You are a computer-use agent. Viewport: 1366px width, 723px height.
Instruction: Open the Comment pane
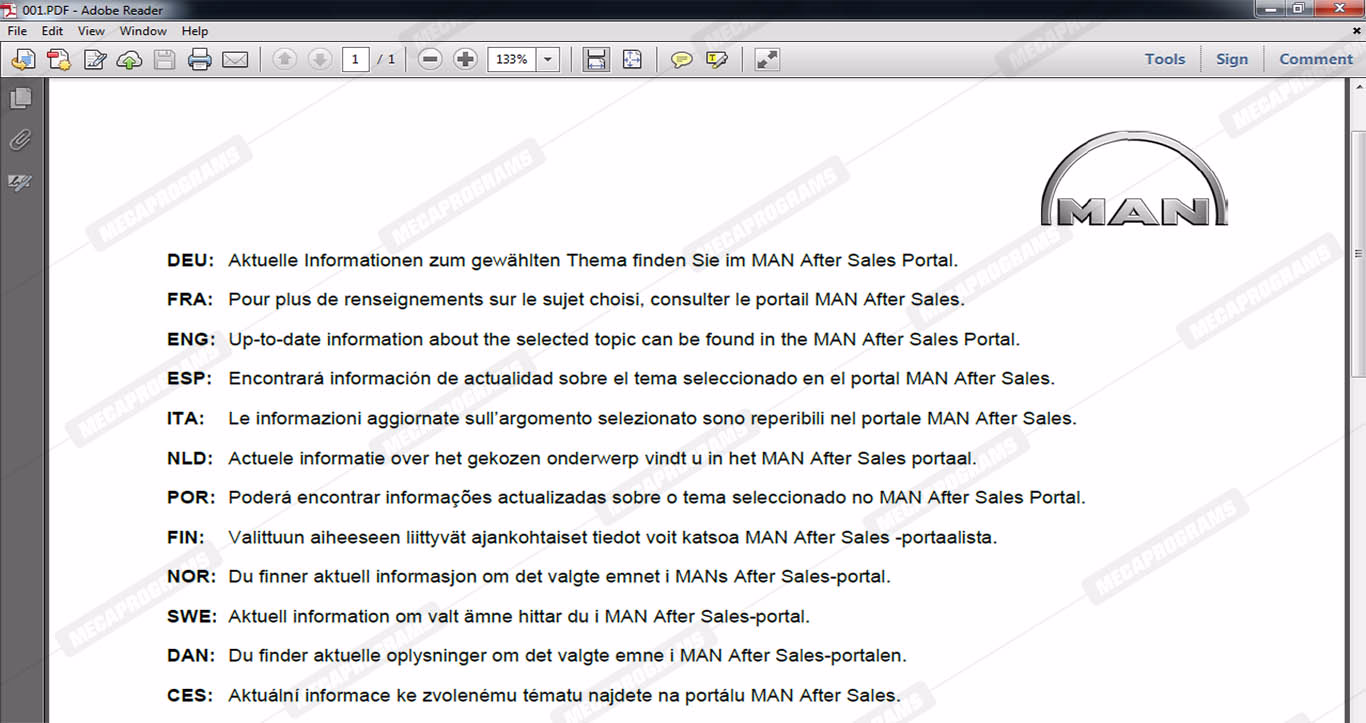(1316, 59)
